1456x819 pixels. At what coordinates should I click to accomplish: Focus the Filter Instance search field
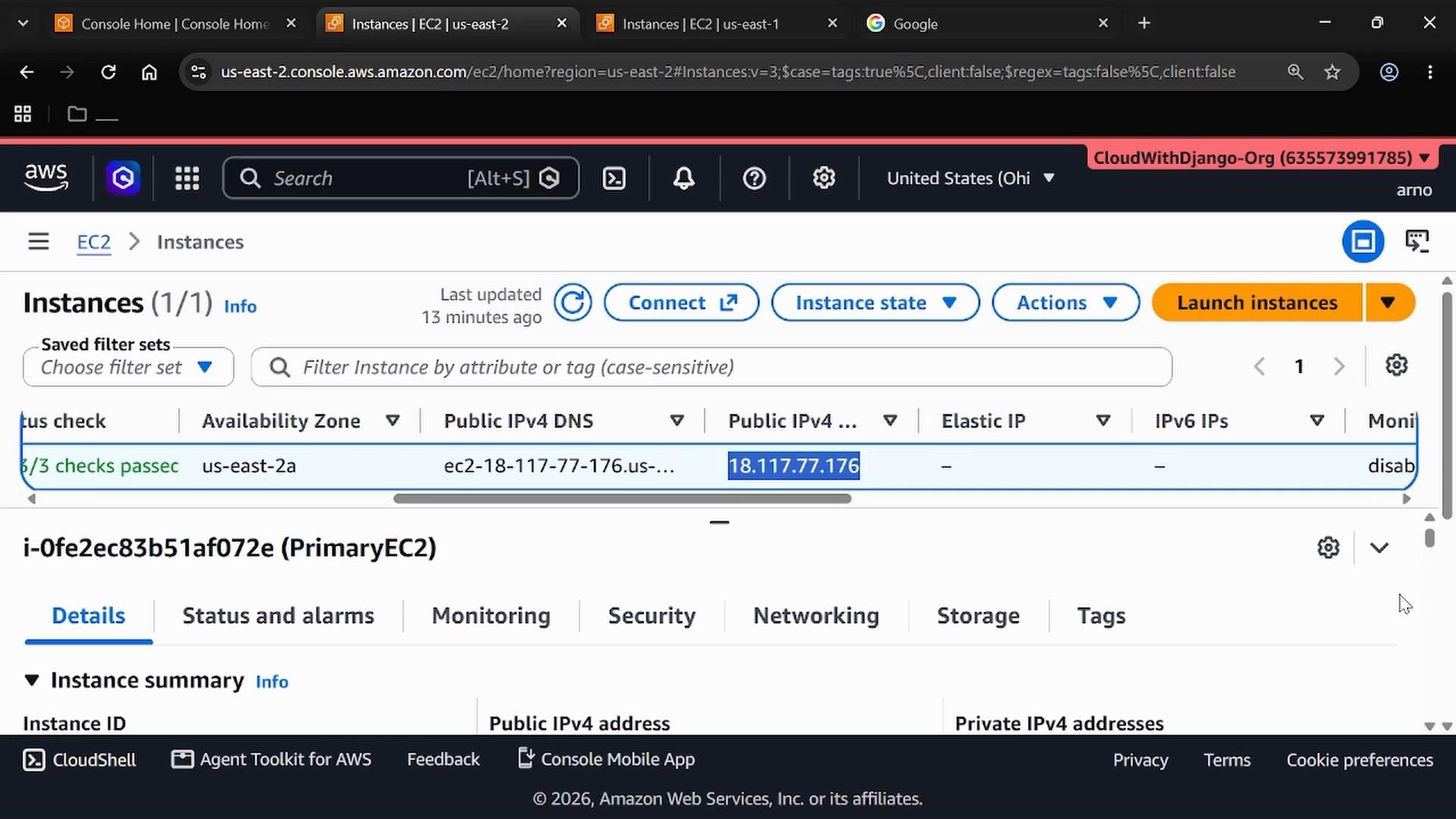pos(711,367)
